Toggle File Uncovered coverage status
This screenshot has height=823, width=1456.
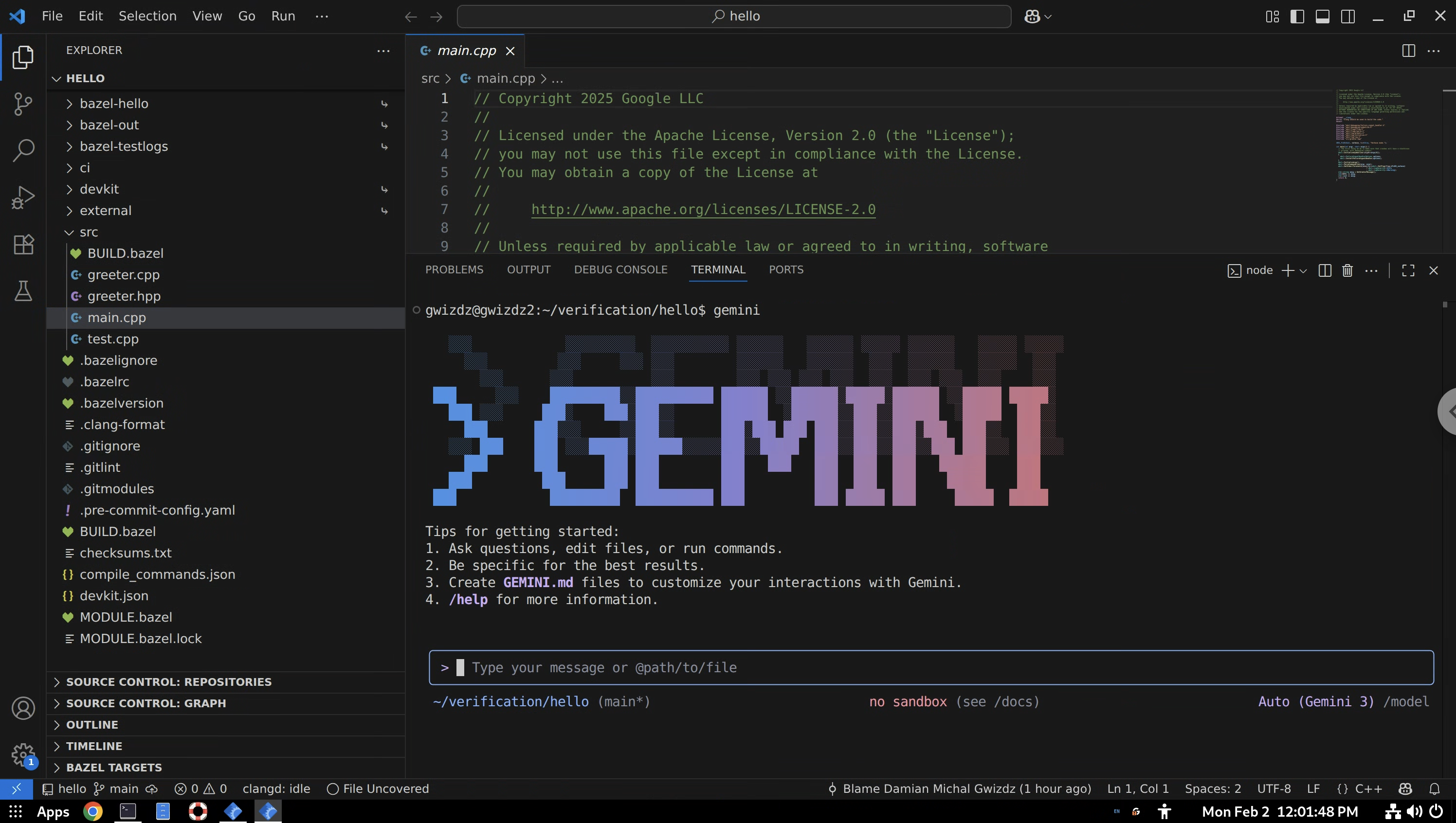pos(378,788)
